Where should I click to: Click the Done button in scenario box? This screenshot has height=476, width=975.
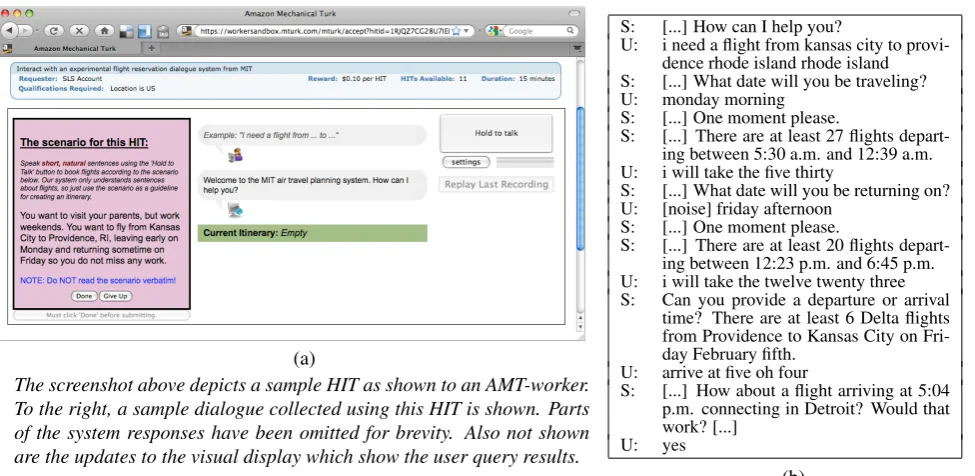click(84, 296)
